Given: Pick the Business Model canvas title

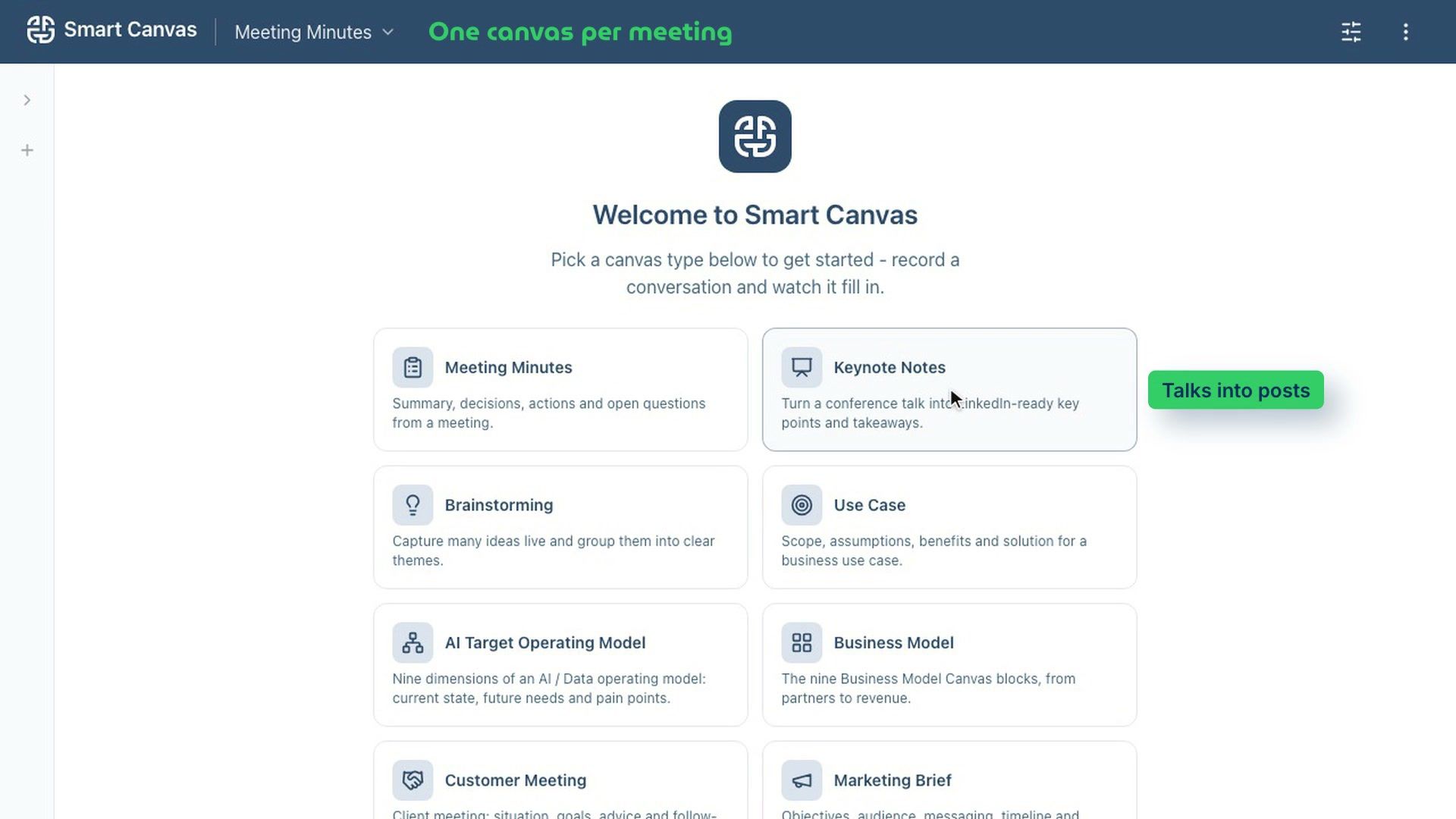Looking at the screenshot, I should 893,642.
